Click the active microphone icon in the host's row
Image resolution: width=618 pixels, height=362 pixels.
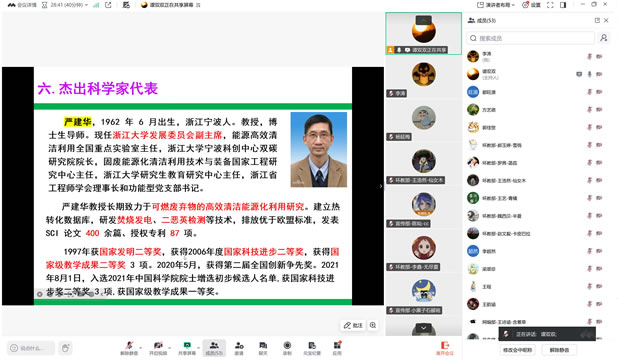point(590,74)
